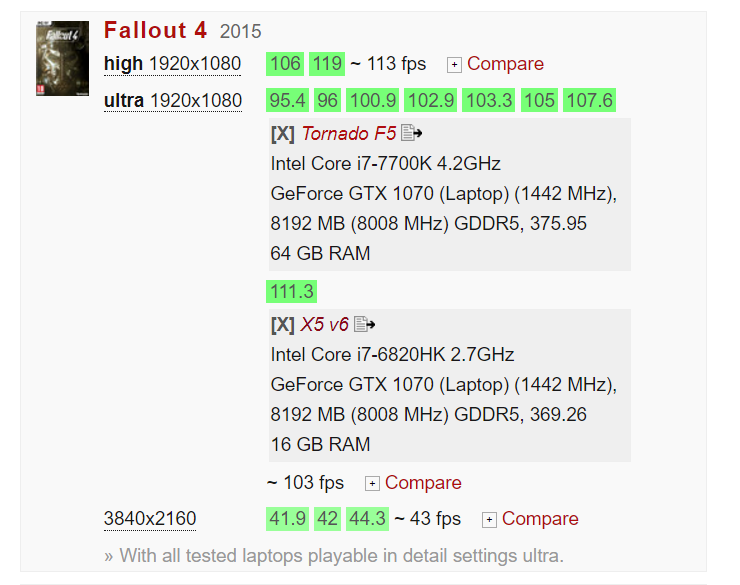Click the 119 fps high result box
Image resolution: width=740 pixels, height=585 pixels.
(327, 64)
